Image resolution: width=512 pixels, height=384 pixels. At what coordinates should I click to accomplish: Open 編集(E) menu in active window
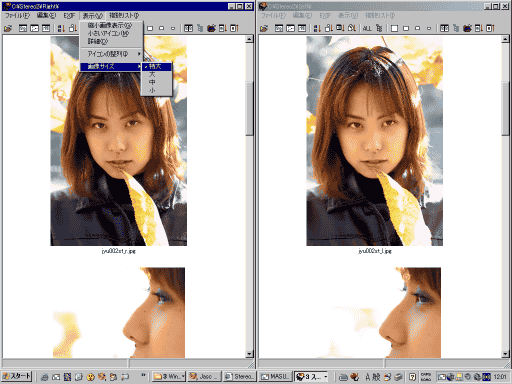coord(46,16)
